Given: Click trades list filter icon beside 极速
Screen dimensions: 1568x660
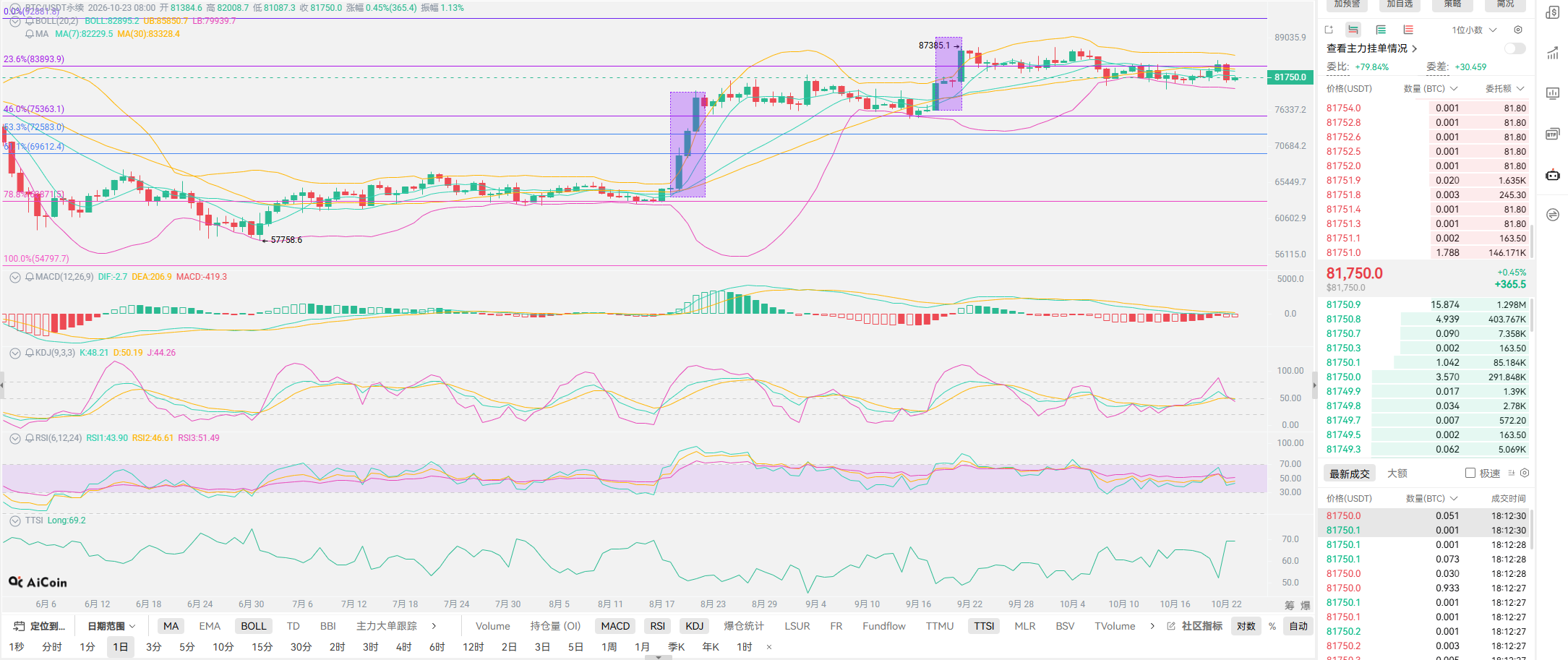Looking at the screenshot, I should 1511,473.
